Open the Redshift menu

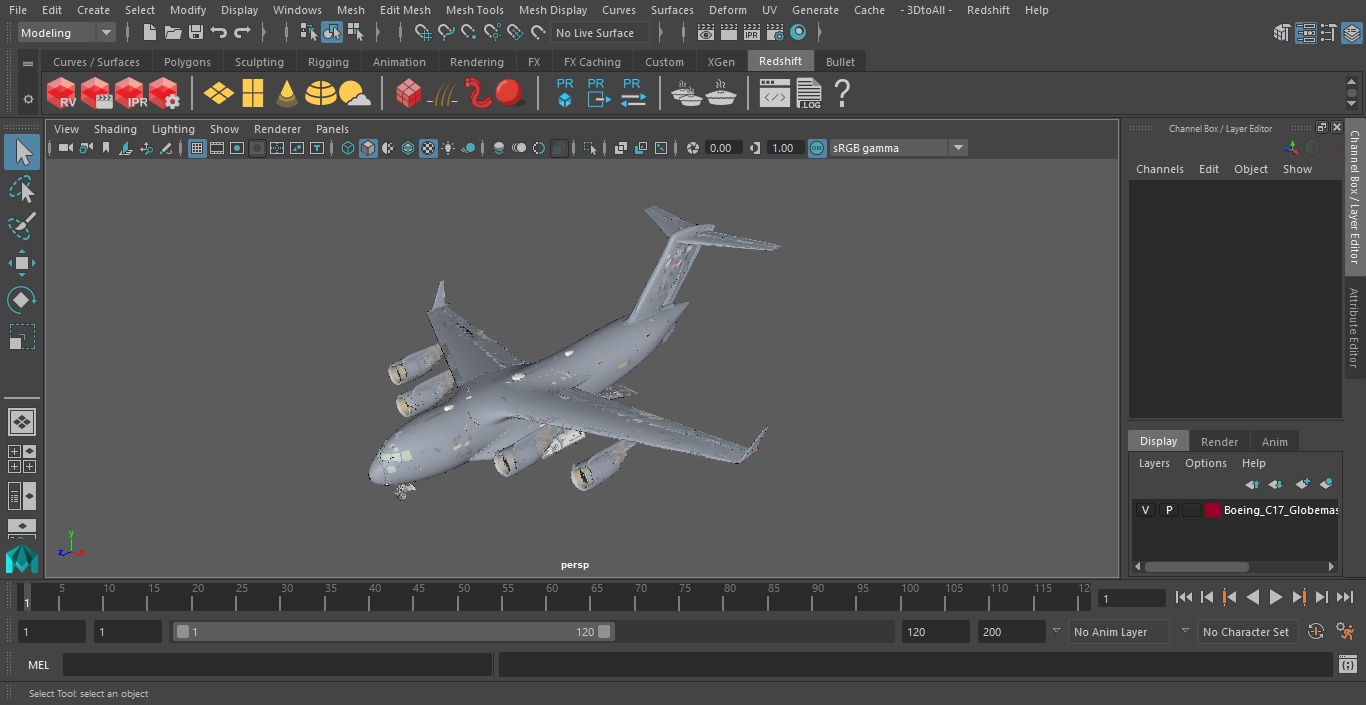tap(988, 10)
